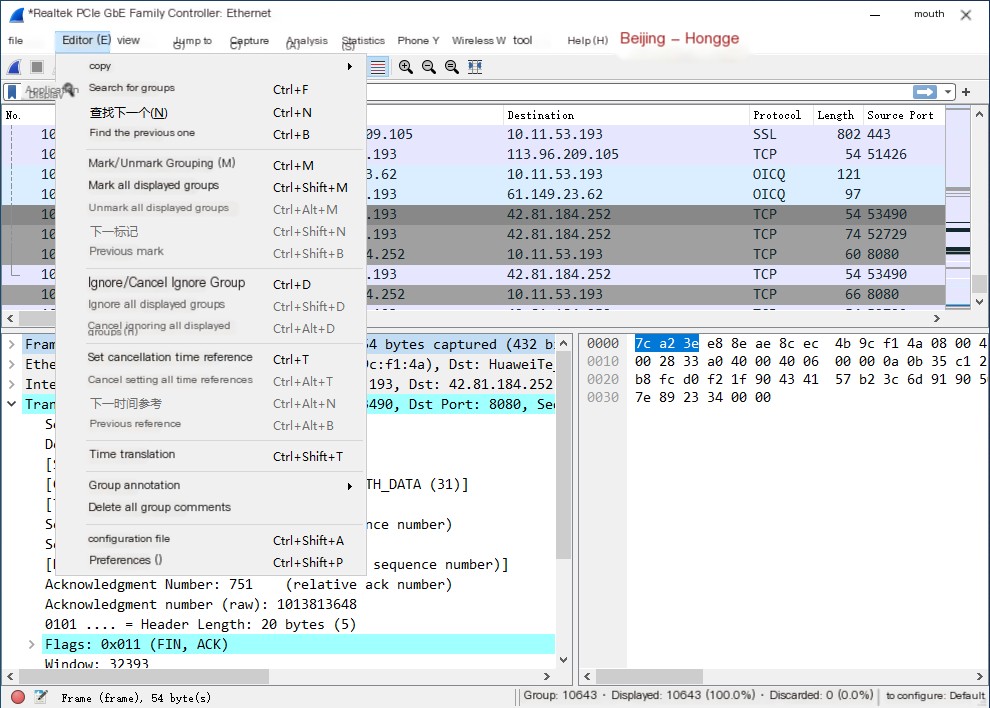Choose Search for groups menu entry
This screenshot has width=990, height=708.
coord(212,88)
